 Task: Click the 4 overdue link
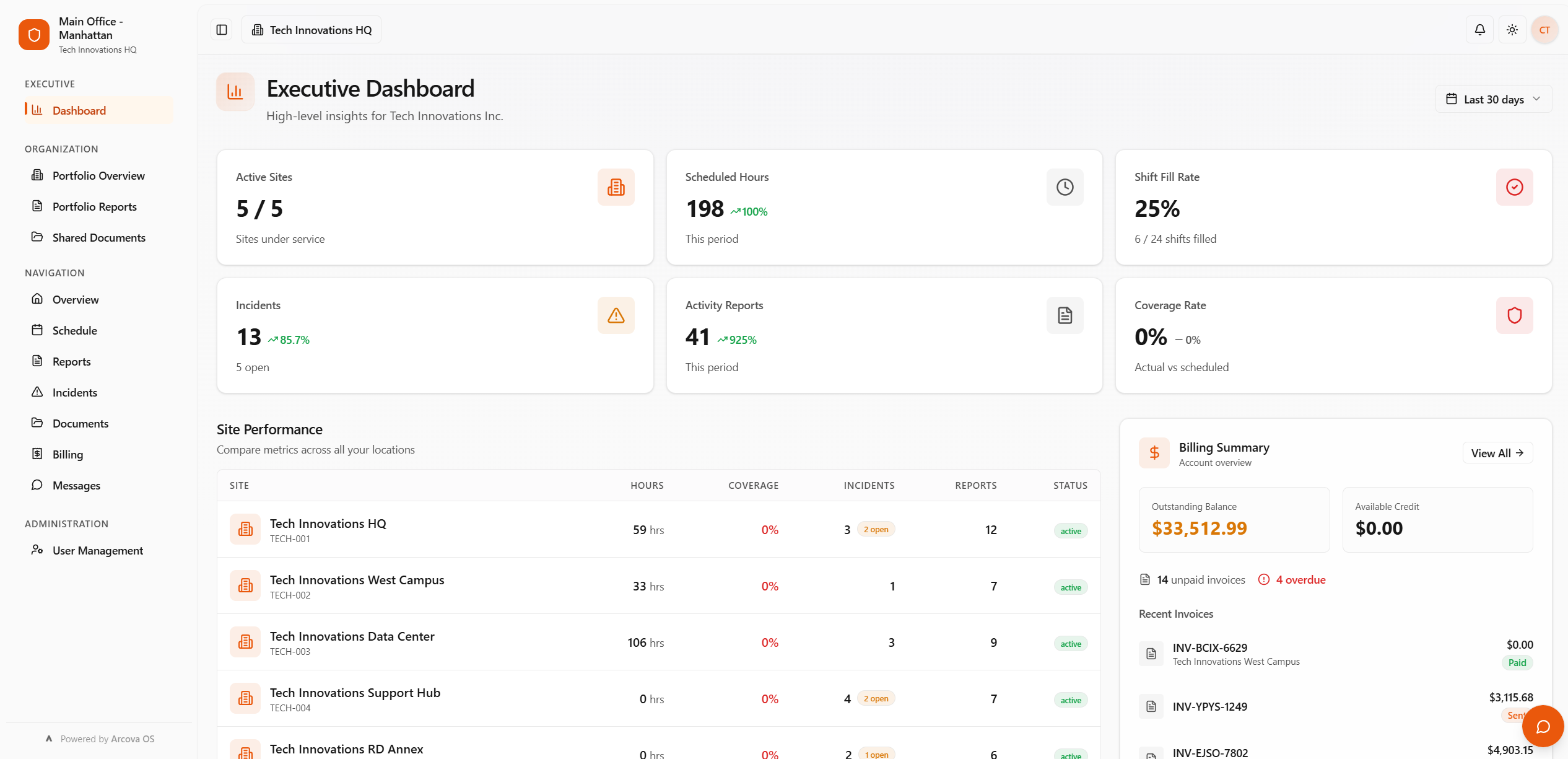click(1300, 579)
